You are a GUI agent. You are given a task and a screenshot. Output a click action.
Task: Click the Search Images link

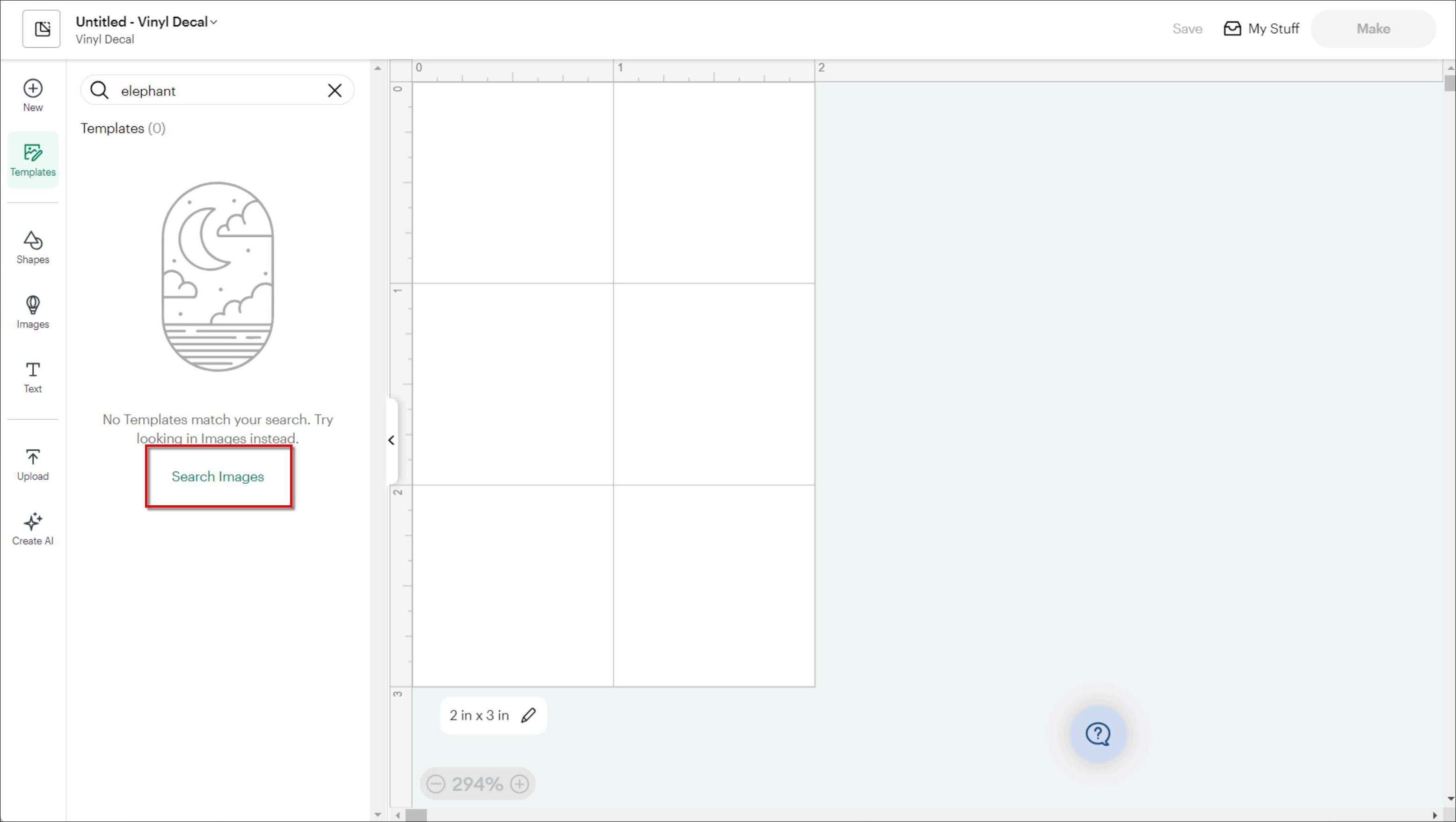218,477
